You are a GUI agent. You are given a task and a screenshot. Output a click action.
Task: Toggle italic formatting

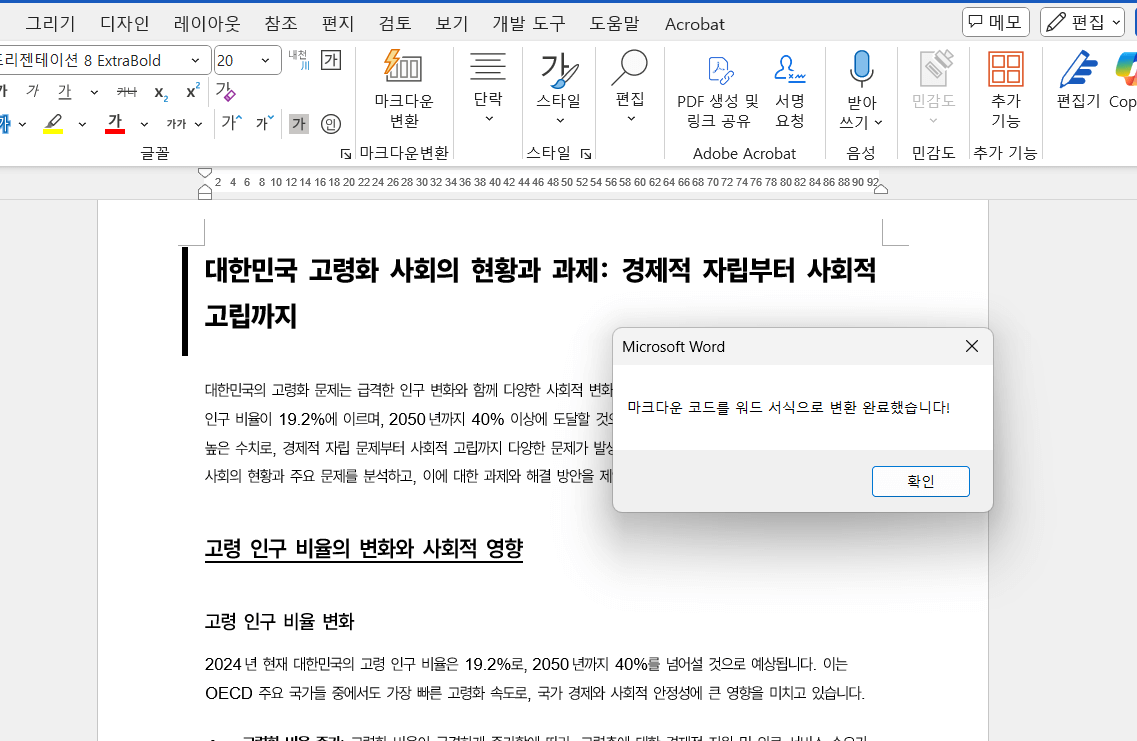(33, 91)
